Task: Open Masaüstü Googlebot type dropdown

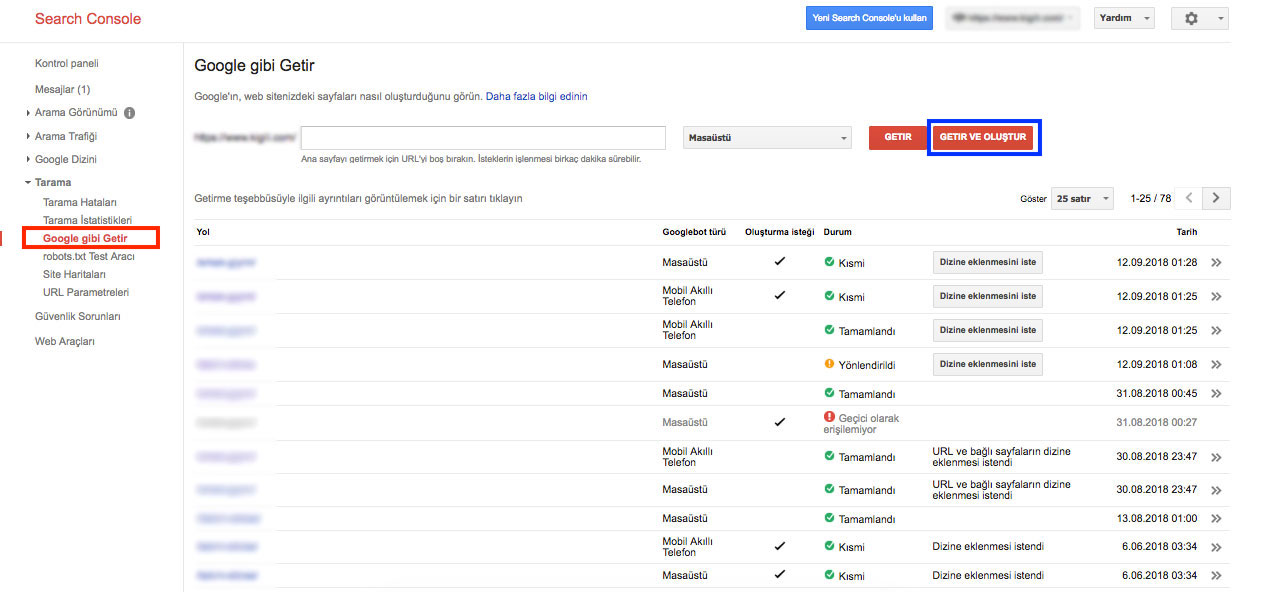Action: (x=768, y=138)
